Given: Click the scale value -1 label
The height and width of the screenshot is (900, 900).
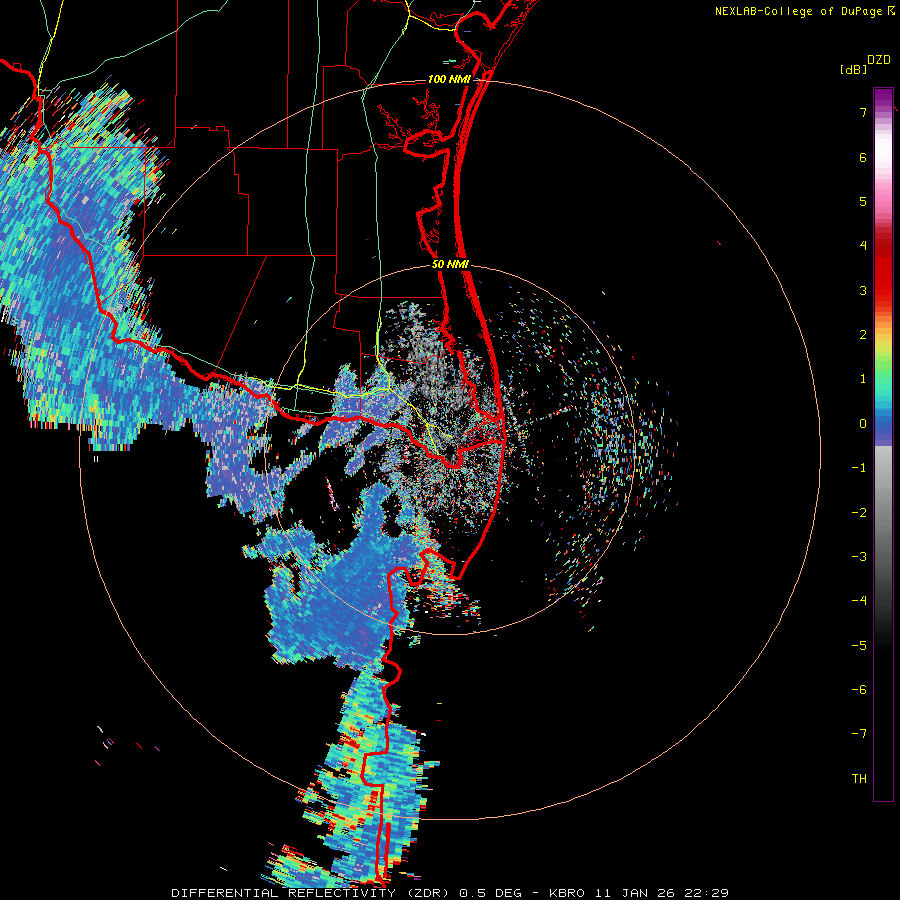Looking at the screenshot, I should 859,468.
